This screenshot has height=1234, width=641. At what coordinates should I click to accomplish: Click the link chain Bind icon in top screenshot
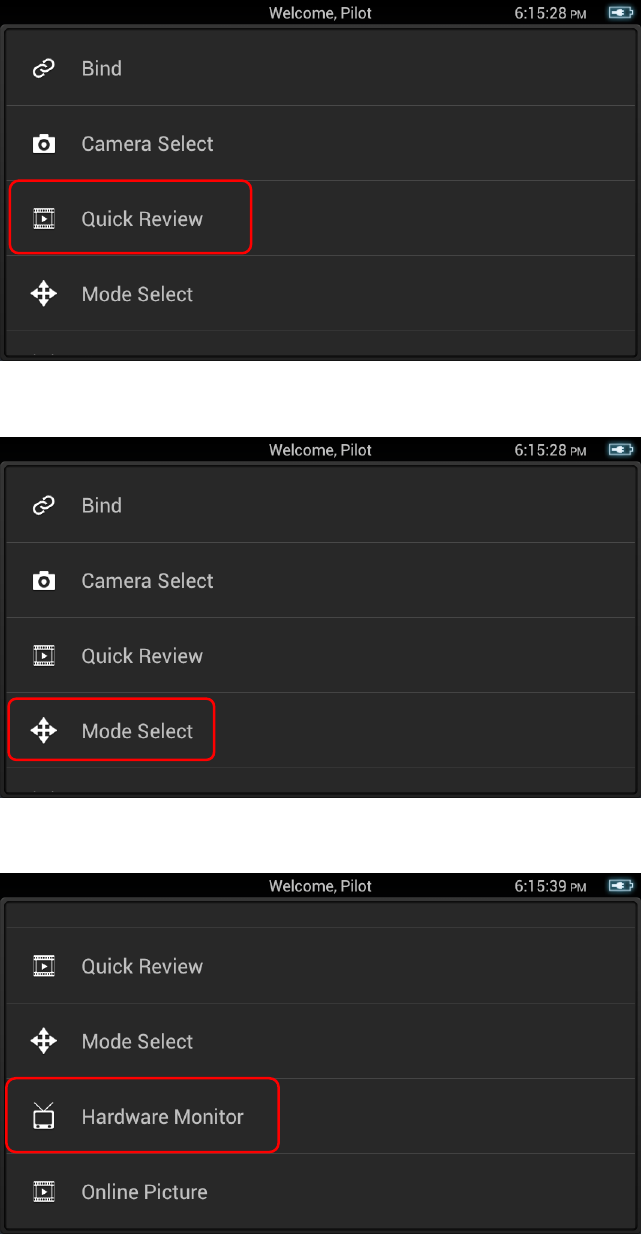(x=44, y=69)
